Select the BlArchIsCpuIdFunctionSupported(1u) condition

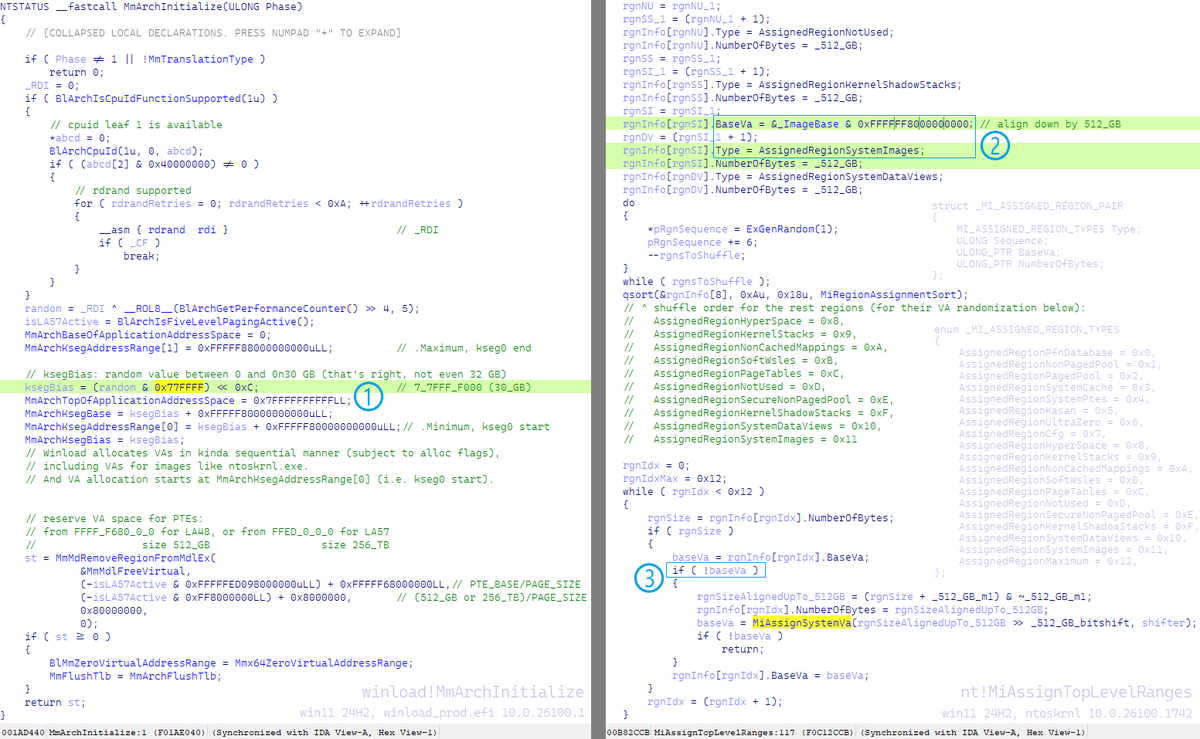pos(151,98)
